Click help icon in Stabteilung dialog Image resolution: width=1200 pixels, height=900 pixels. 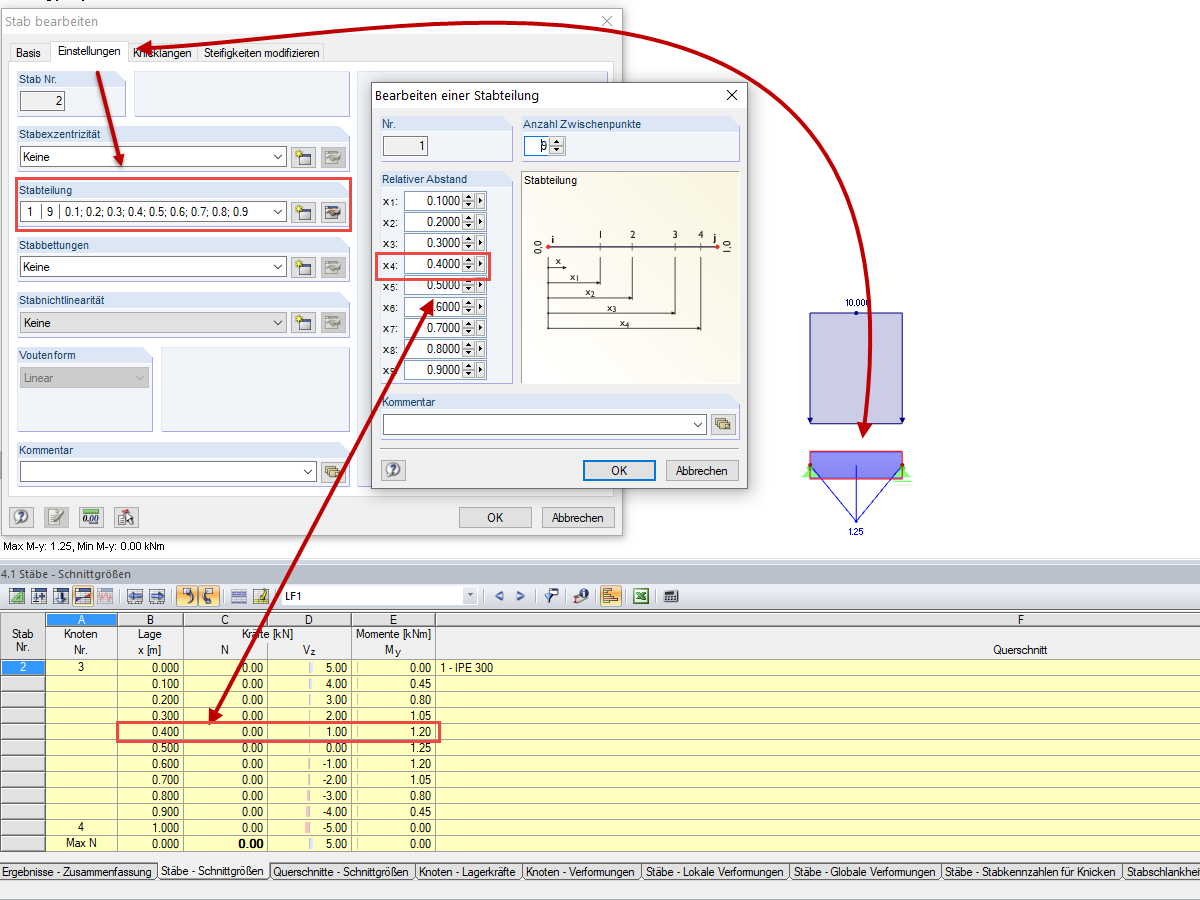(x=393, y=470)
